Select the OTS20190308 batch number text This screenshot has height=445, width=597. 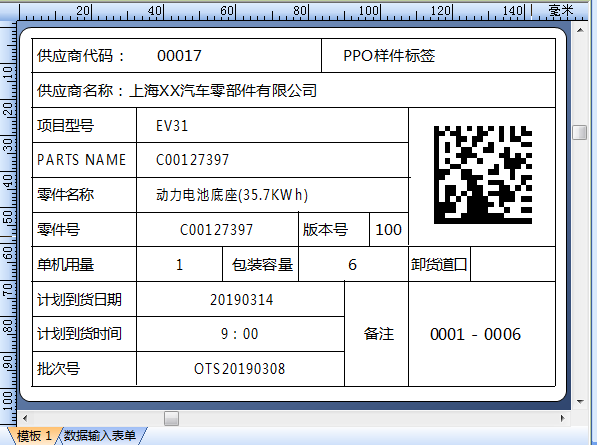click(239, 369)
